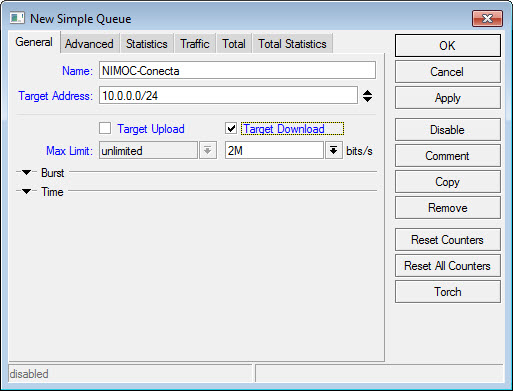Viewport: 513px width, 391px height.
Task: Uncheck the Target Download checkbox
Action: 231,128
